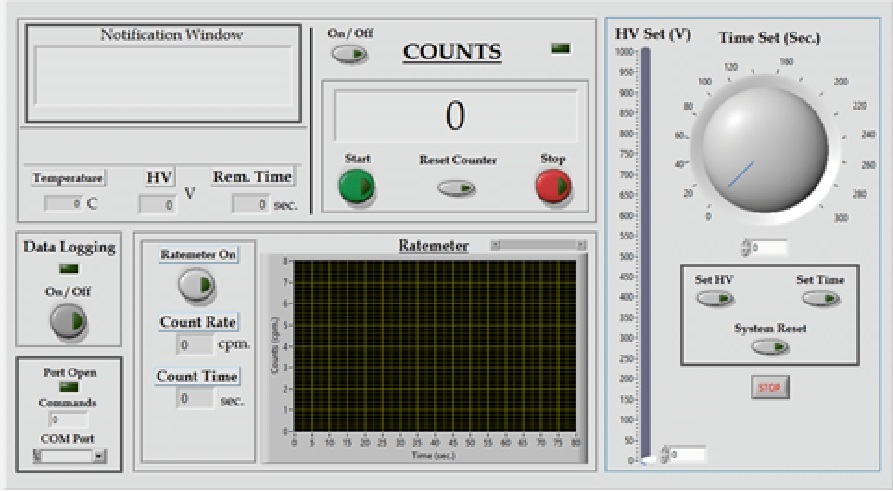Click the red Stop counter button
The height and width of the screenshot is (491, 893).
[x=553, y=186]
